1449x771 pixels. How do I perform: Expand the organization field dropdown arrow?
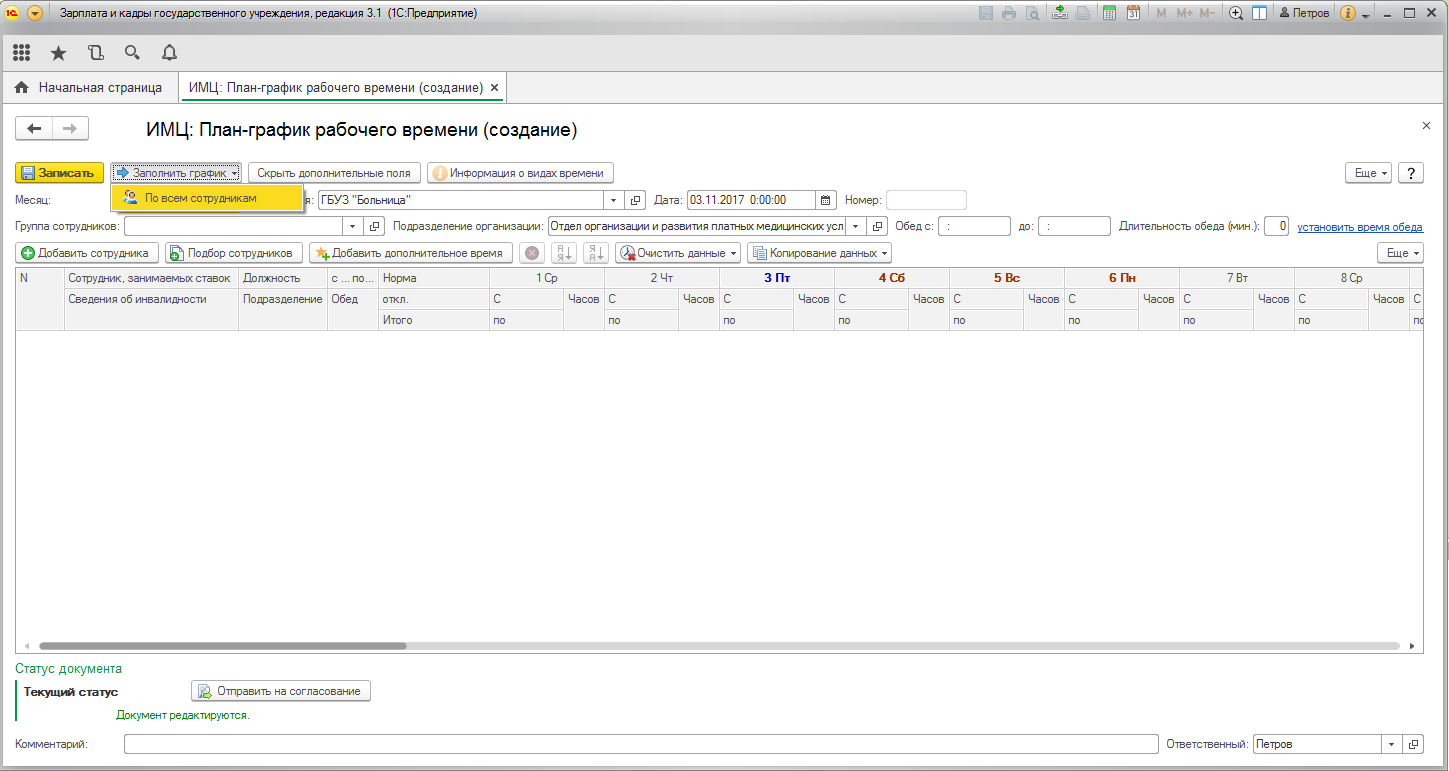pyautogui.click(x=614, y=200)
